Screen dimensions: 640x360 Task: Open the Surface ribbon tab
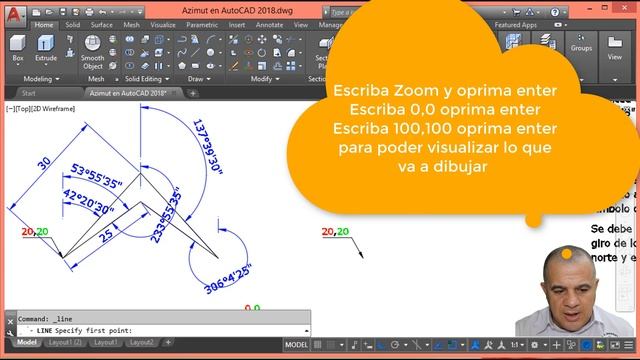coord(102,25)
